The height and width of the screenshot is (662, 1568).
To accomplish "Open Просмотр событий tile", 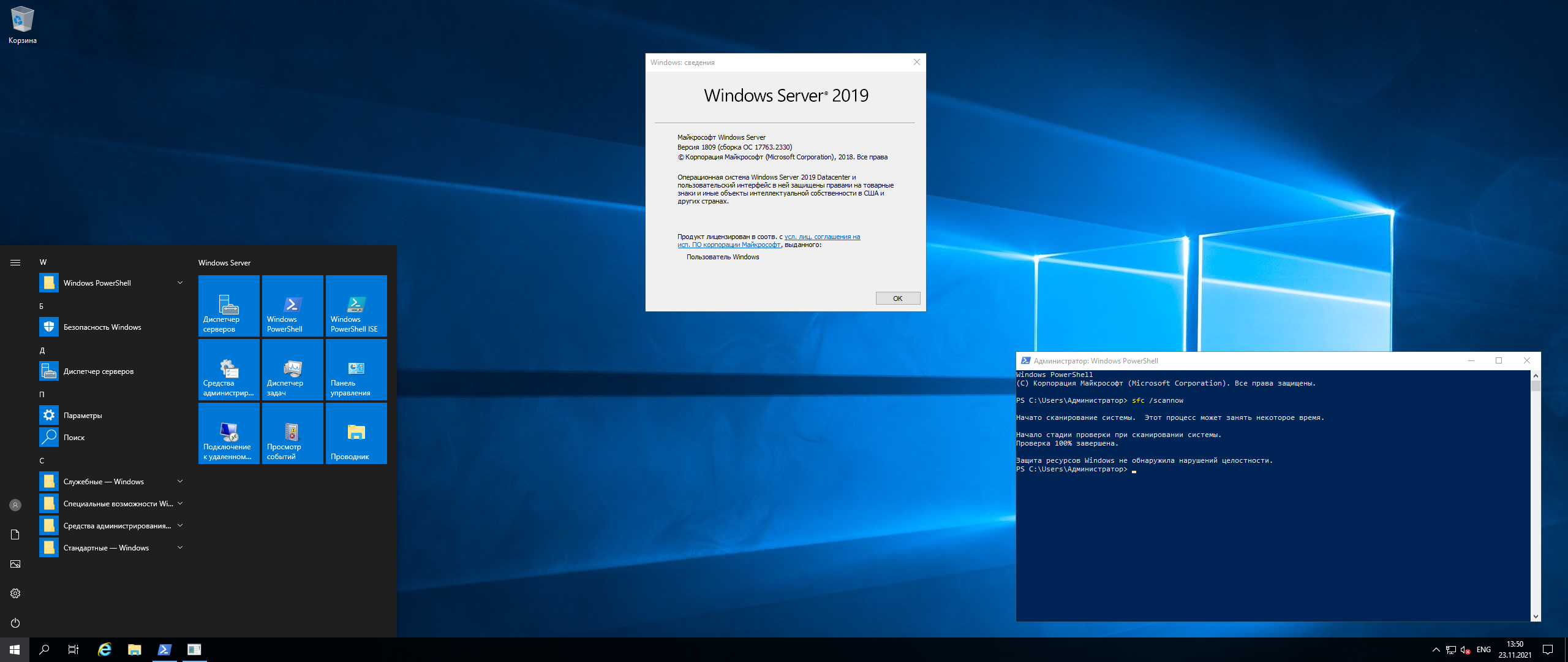I will pyautogui.click(x=292, y=433).
